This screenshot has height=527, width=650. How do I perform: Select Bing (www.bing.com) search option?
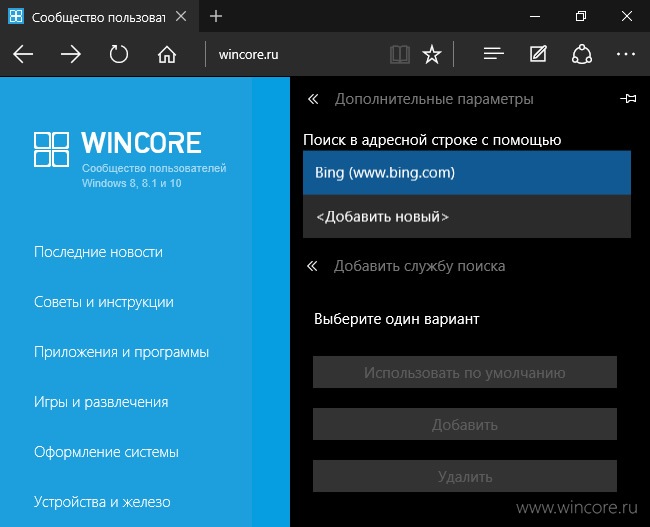[467, 172]
